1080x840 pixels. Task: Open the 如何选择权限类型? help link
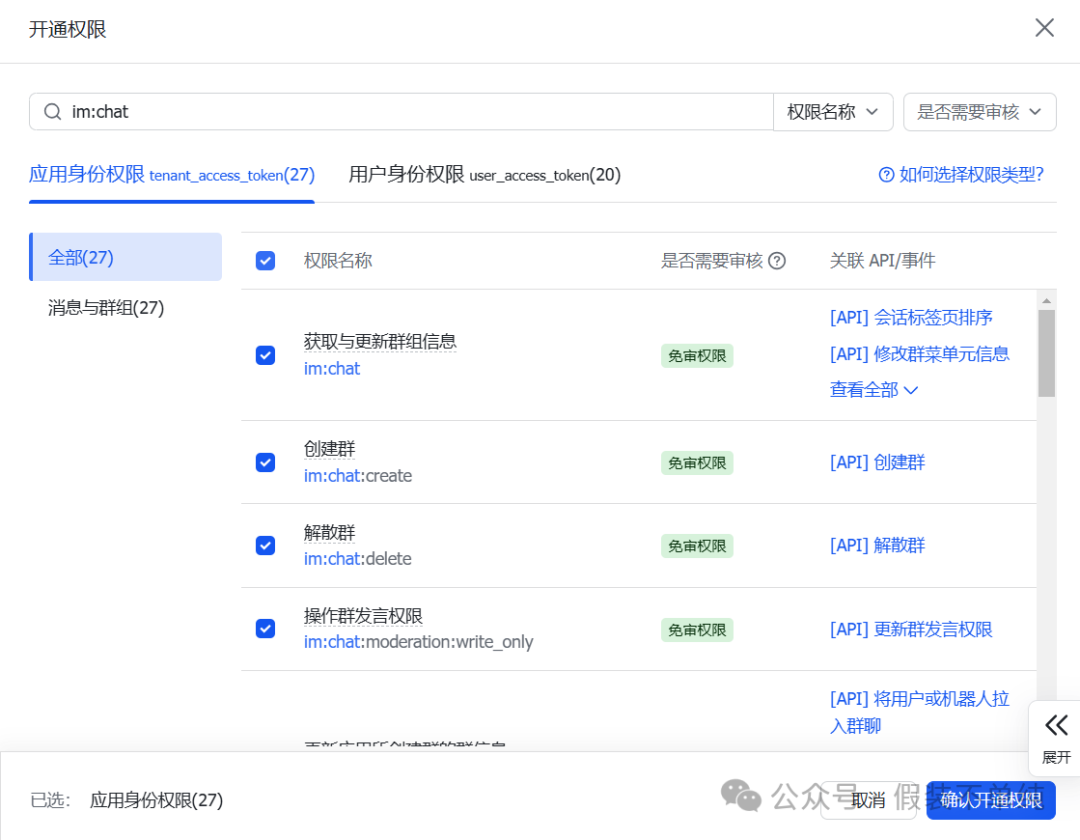(x=962, y=175)
